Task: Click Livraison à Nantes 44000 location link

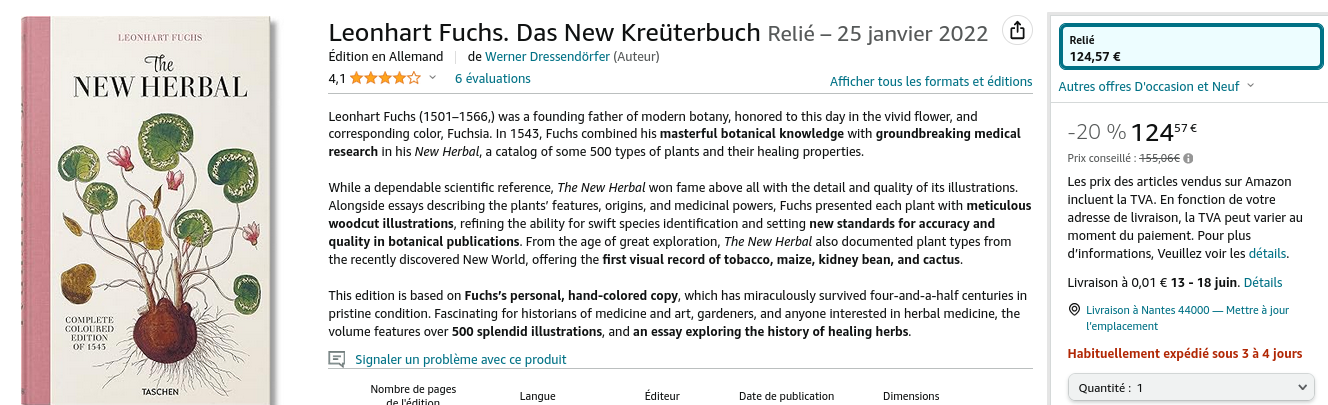Action: click(1147, 310)
